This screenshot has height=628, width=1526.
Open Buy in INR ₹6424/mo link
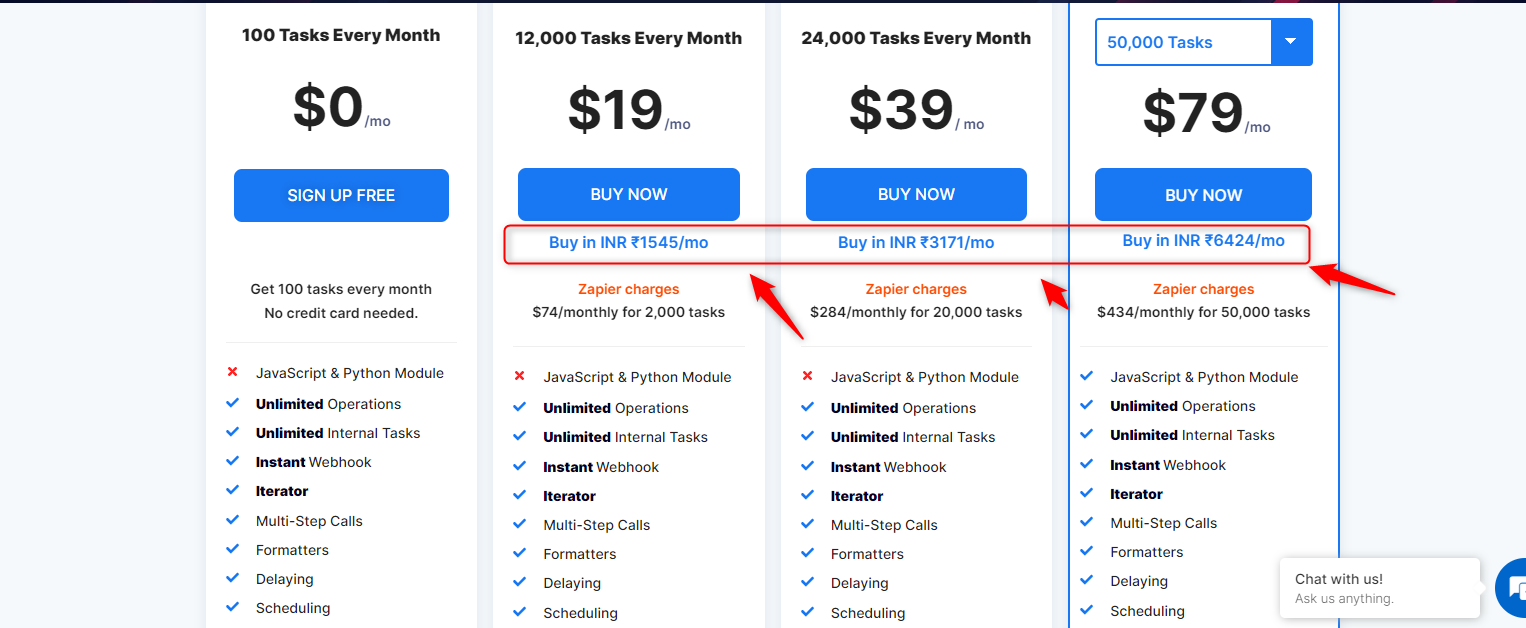click(x=1203, y=240)
